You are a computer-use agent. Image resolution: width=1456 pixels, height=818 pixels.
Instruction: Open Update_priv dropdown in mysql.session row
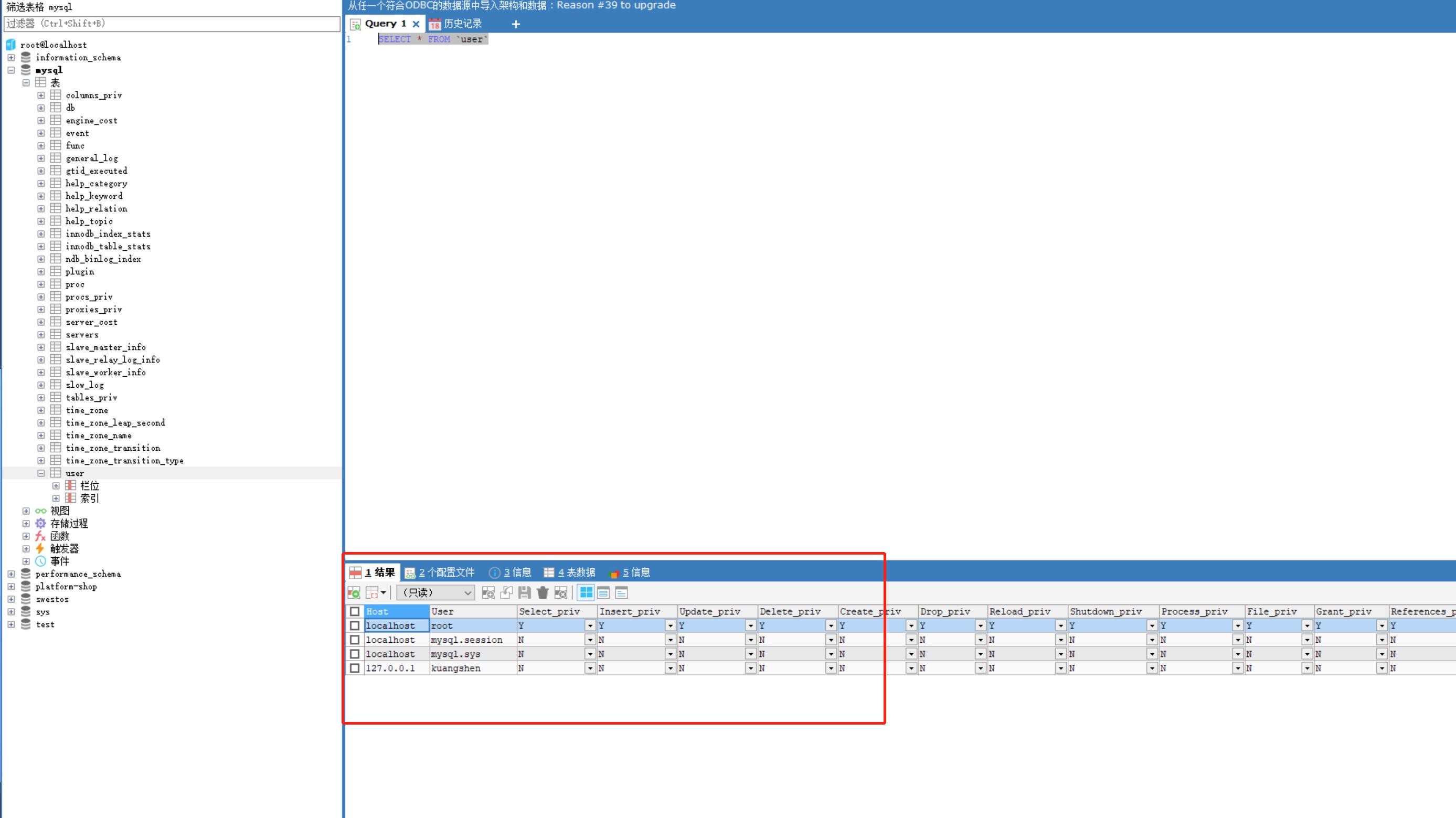[751, 640]
